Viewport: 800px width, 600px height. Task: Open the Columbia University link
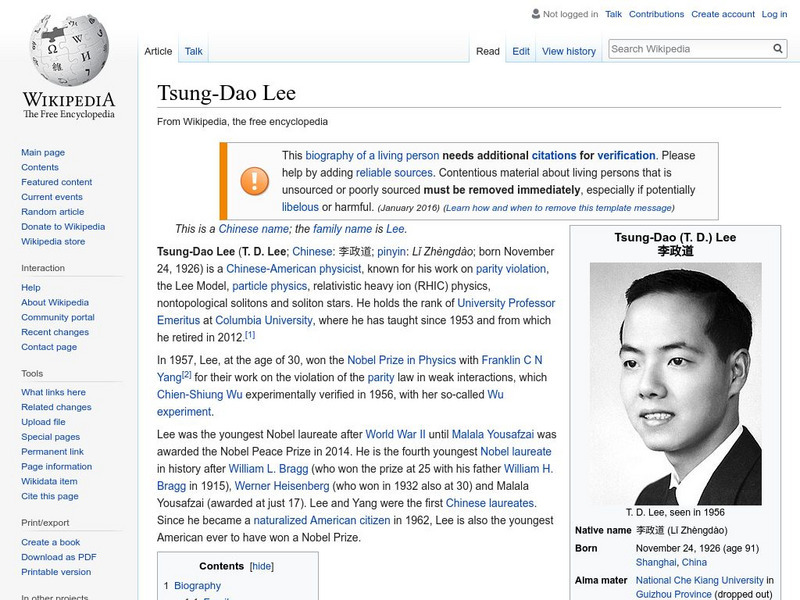(x=264, y=320)
